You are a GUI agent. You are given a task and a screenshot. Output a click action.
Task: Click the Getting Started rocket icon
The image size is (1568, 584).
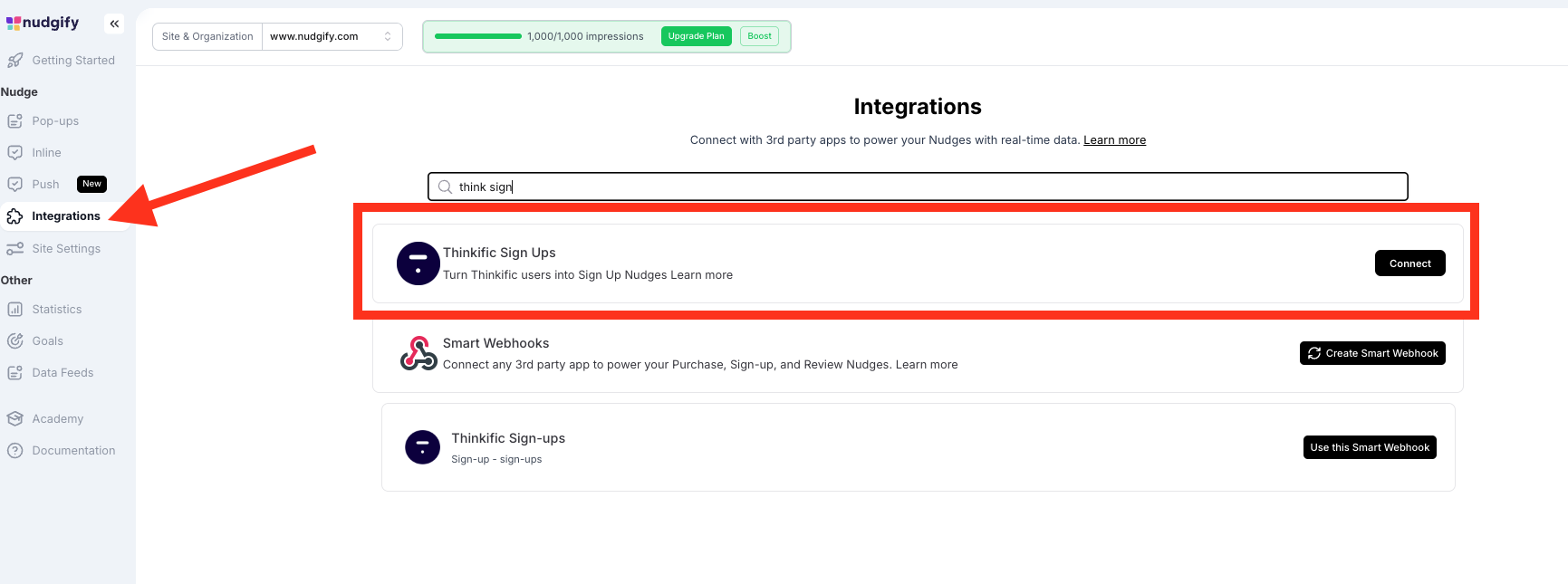click(x=15, y=61)
